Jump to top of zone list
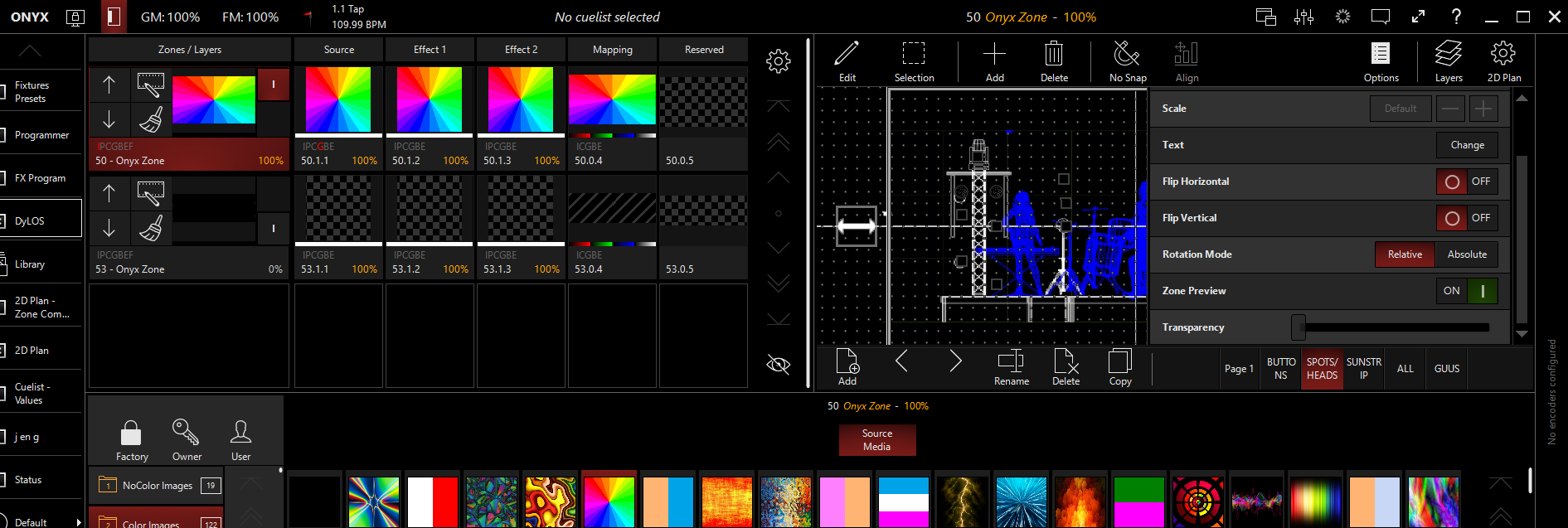The width and height of the screenshot is (1568, 528). pos(778,106)
